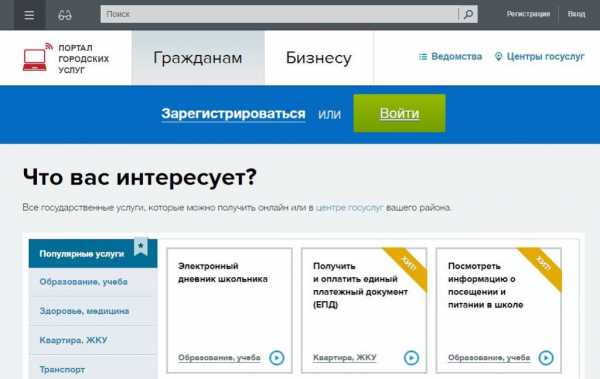This screenshot has width=600, height=379.
Task: Open the hamburger menu icon
Action: pyautogui.click(x=29, y=15)
